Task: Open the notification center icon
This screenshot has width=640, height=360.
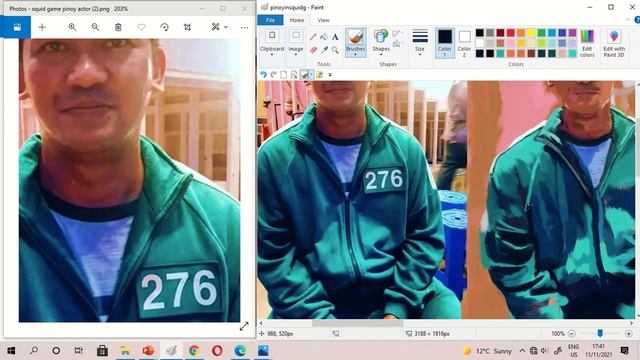Action: point(624,351)
